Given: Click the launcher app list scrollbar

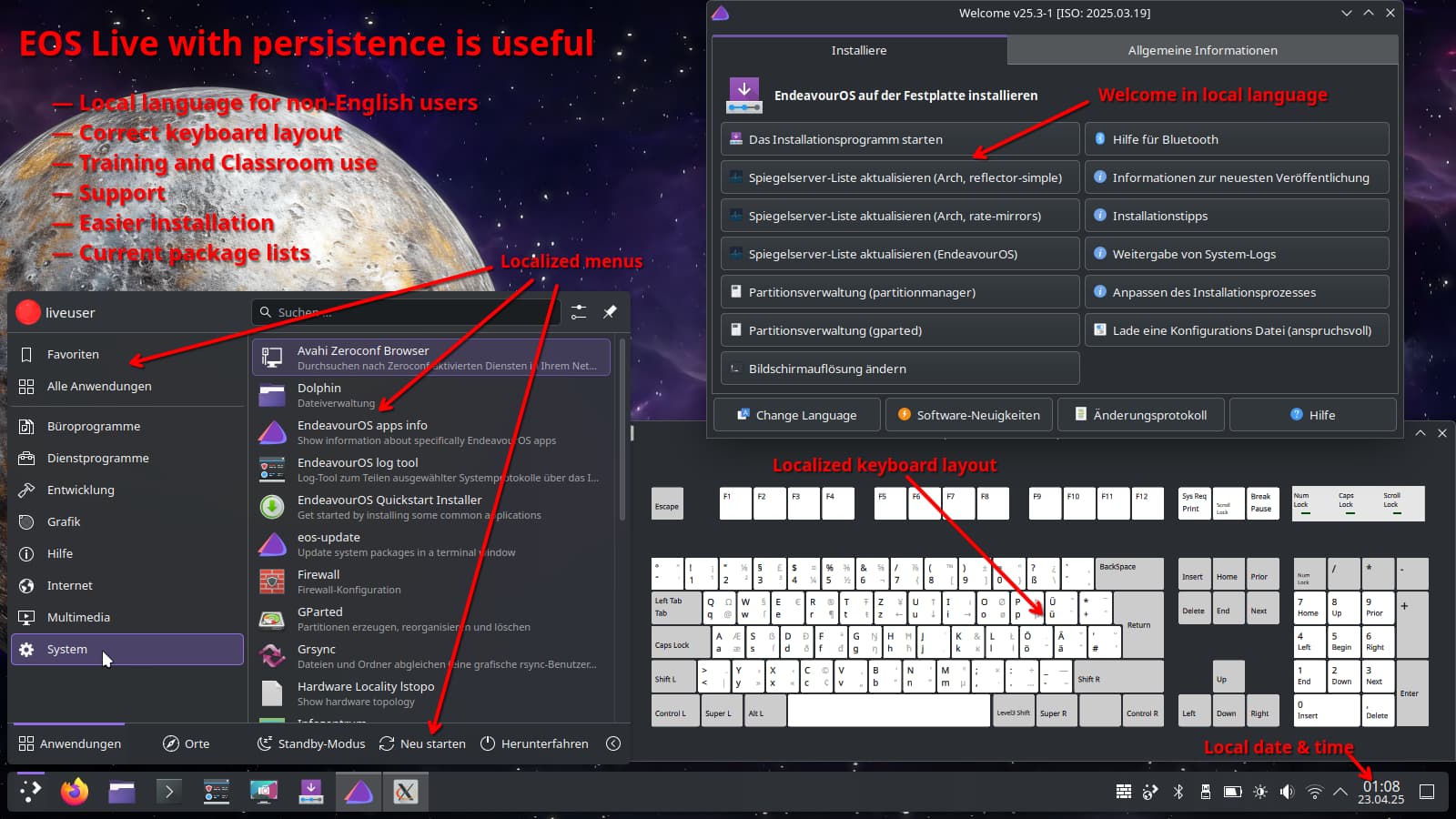Looking at the screenshot, I should 622,430.
